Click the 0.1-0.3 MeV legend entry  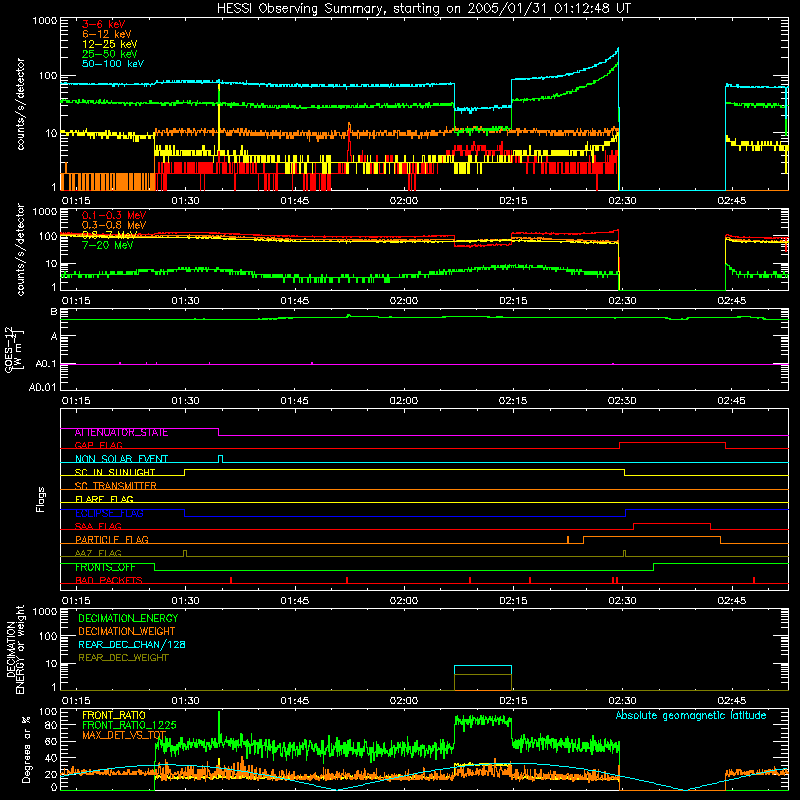pyautogui.click(x=114, y=215)
